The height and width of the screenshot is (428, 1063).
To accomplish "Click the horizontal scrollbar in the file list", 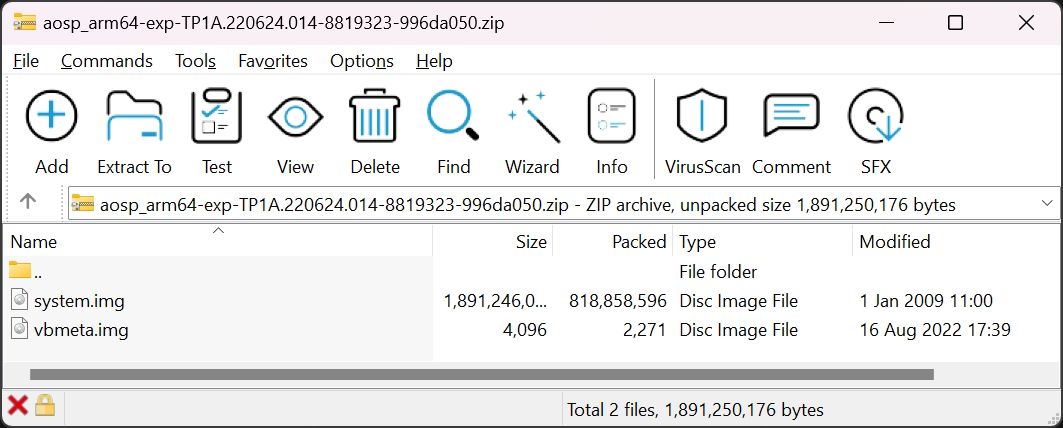I will point(480,375).
